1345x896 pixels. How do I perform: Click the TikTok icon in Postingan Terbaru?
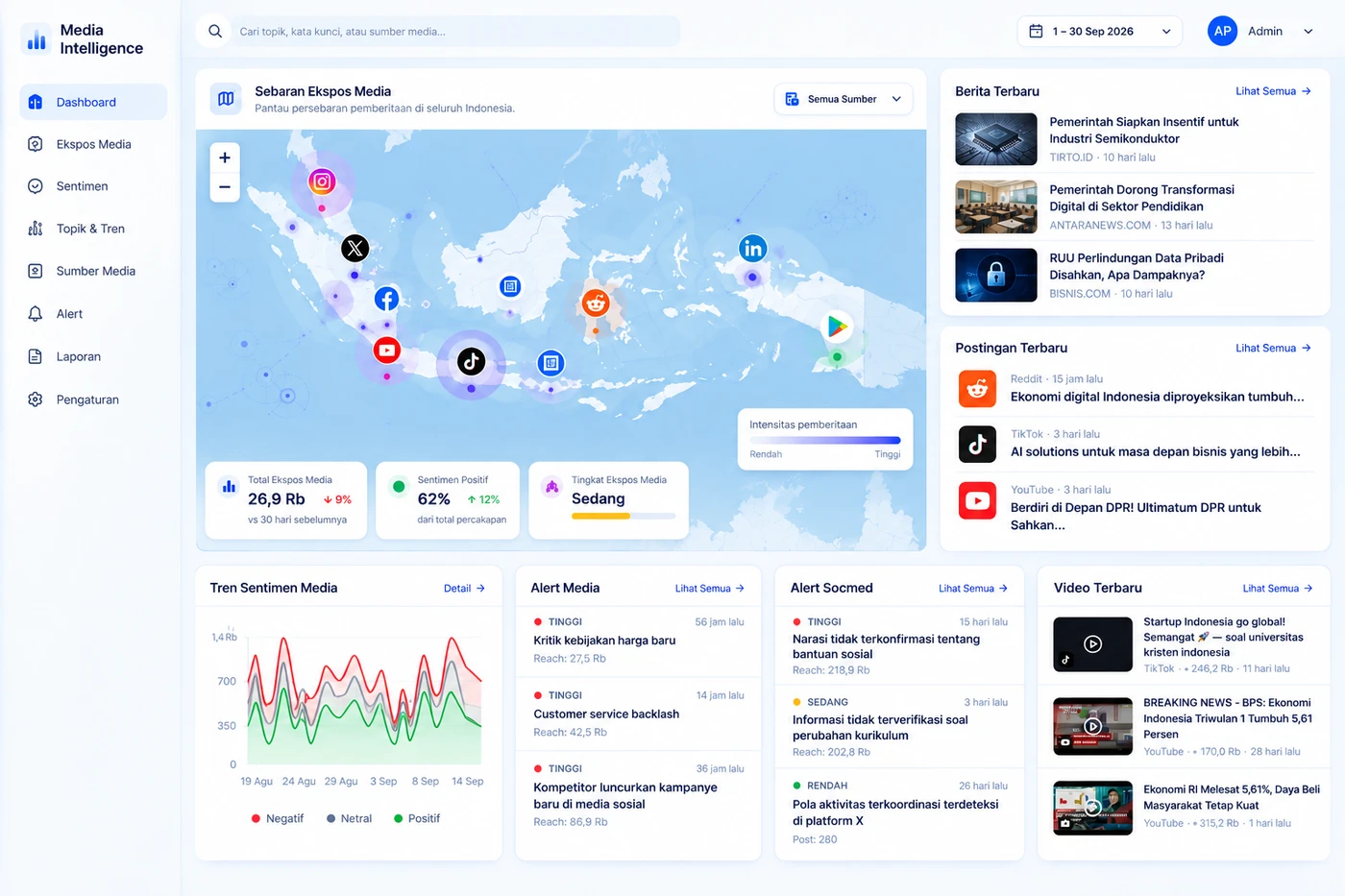coord(977,445)
